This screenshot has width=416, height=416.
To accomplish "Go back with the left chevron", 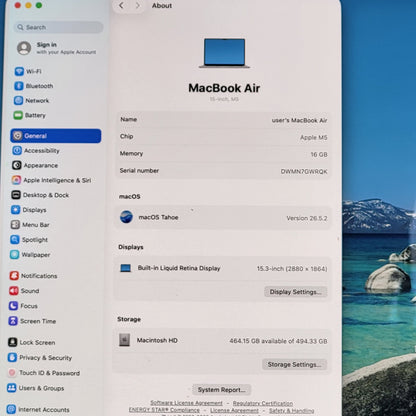I will pyautogui.click(x=121, y=5).
